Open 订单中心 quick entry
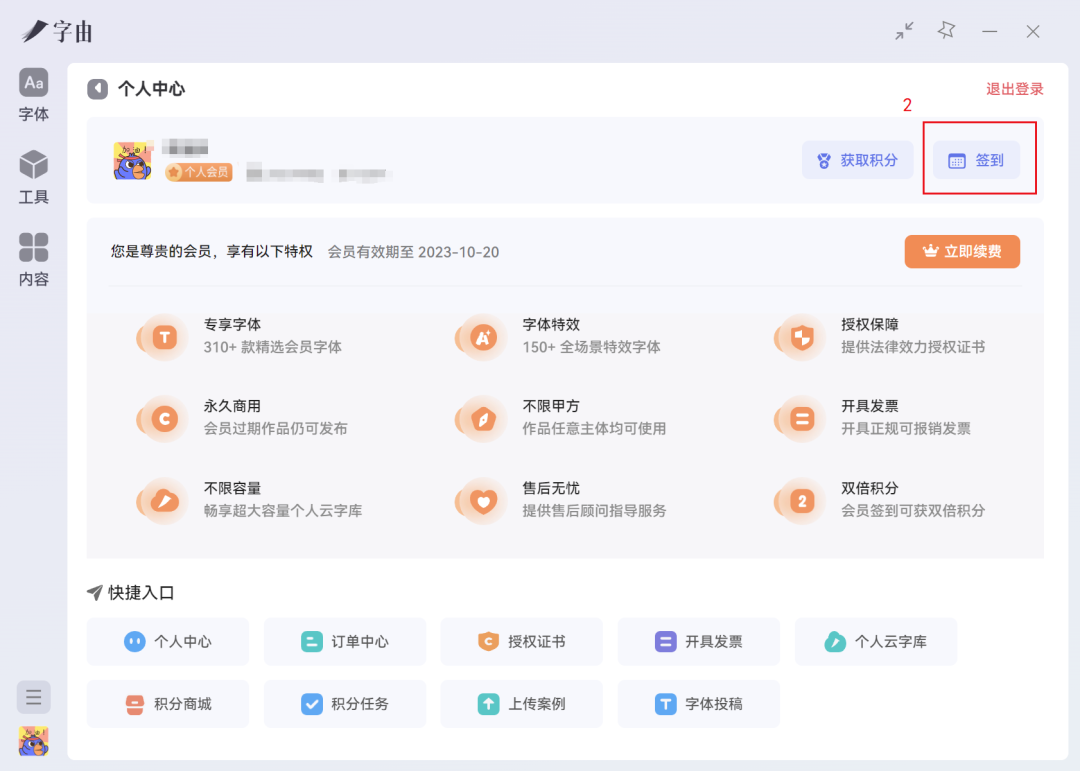The image size is (1080, 771). 345,641
